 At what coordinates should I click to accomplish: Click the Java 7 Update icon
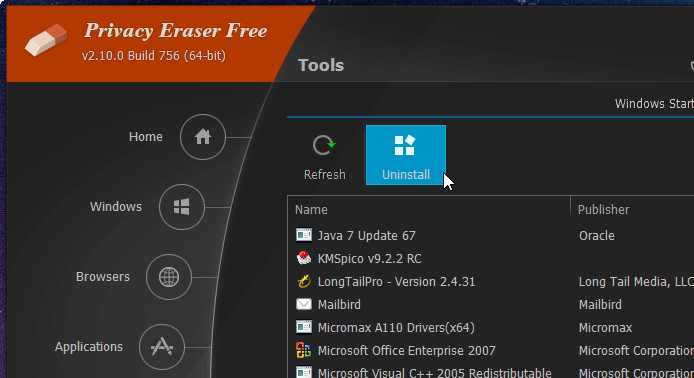tap(304, 235)
